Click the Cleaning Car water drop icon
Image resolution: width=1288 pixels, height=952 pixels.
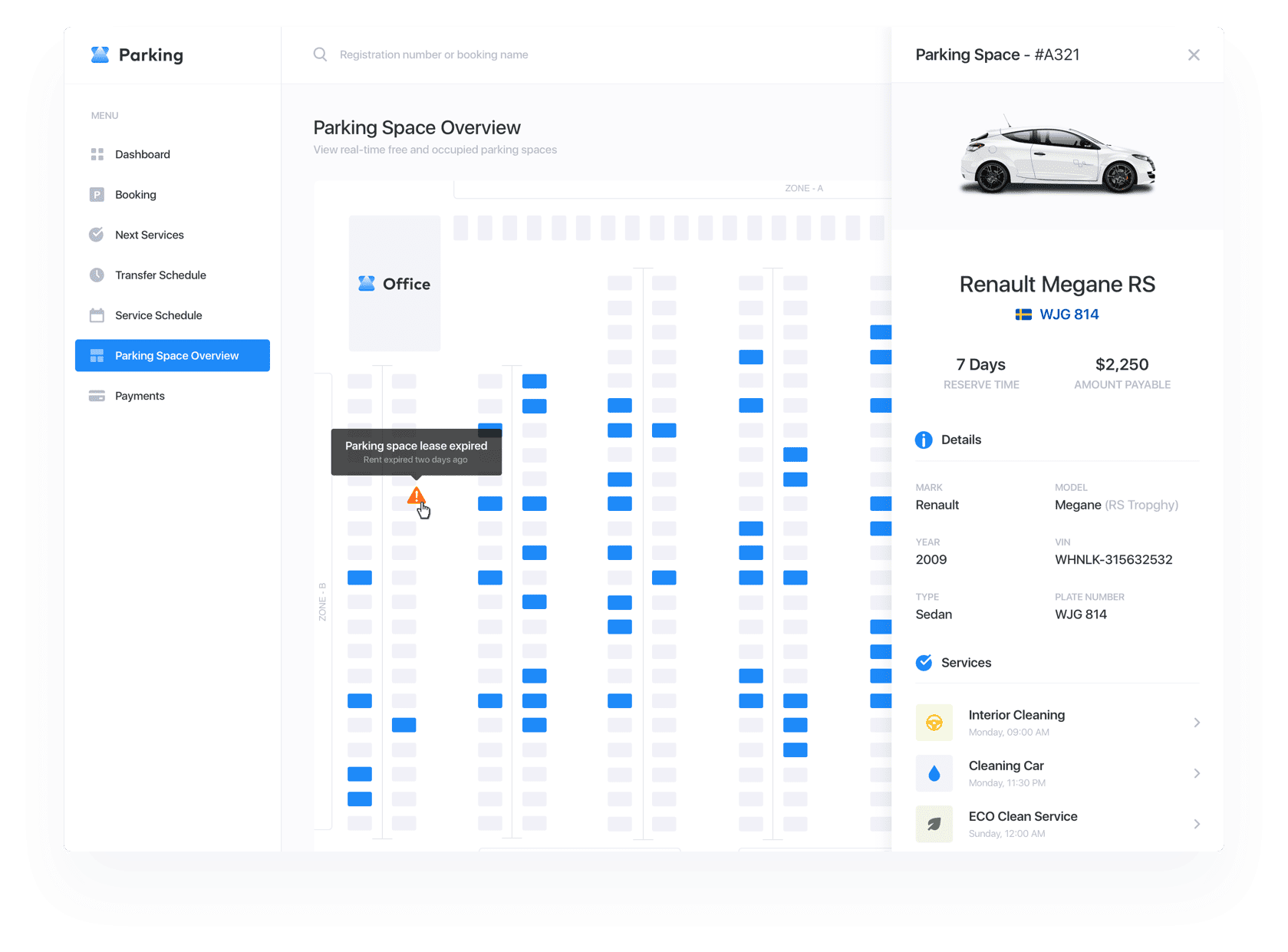(934, 773)
